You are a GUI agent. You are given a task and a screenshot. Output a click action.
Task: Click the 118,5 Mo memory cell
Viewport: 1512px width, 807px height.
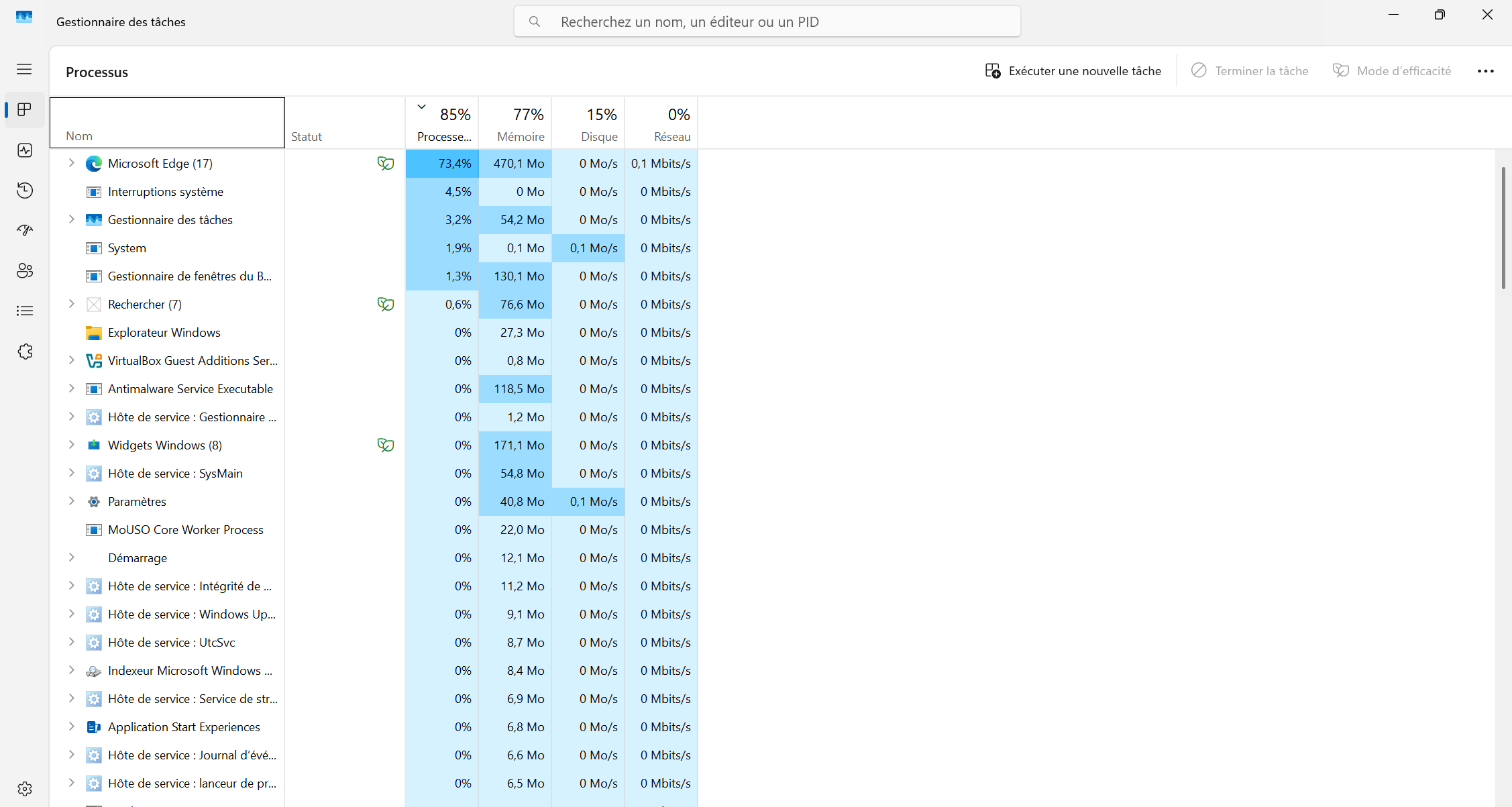click(515, 389)
